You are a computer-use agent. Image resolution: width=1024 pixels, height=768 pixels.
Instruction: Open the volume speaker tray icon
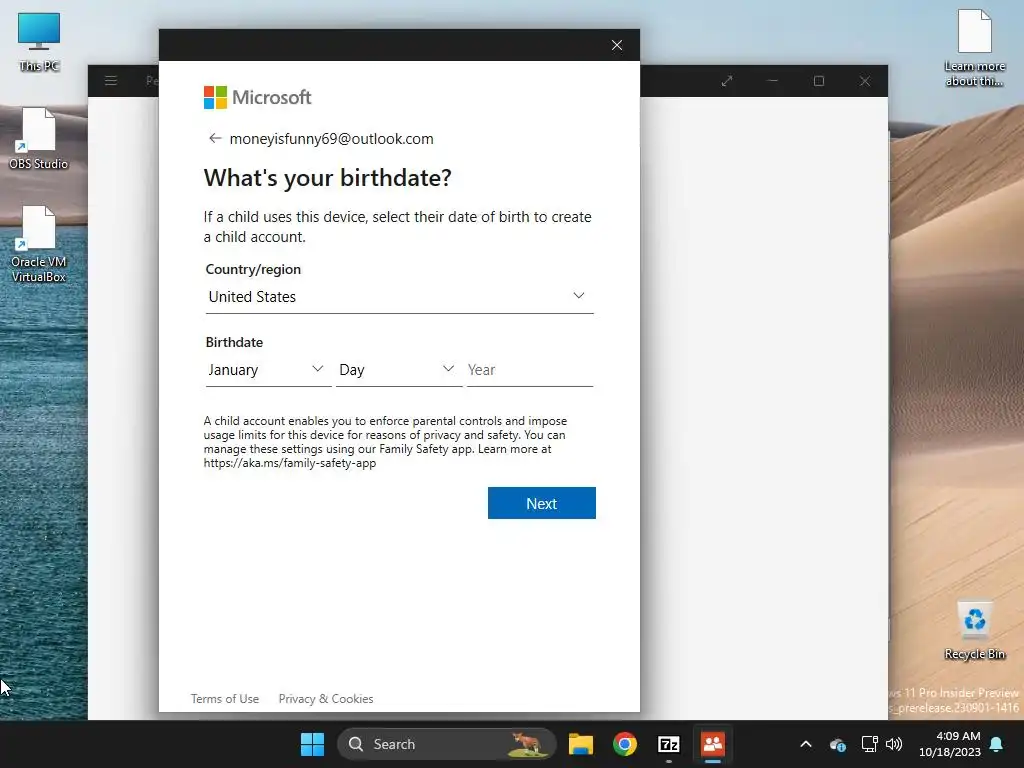[x=894, y=744]
